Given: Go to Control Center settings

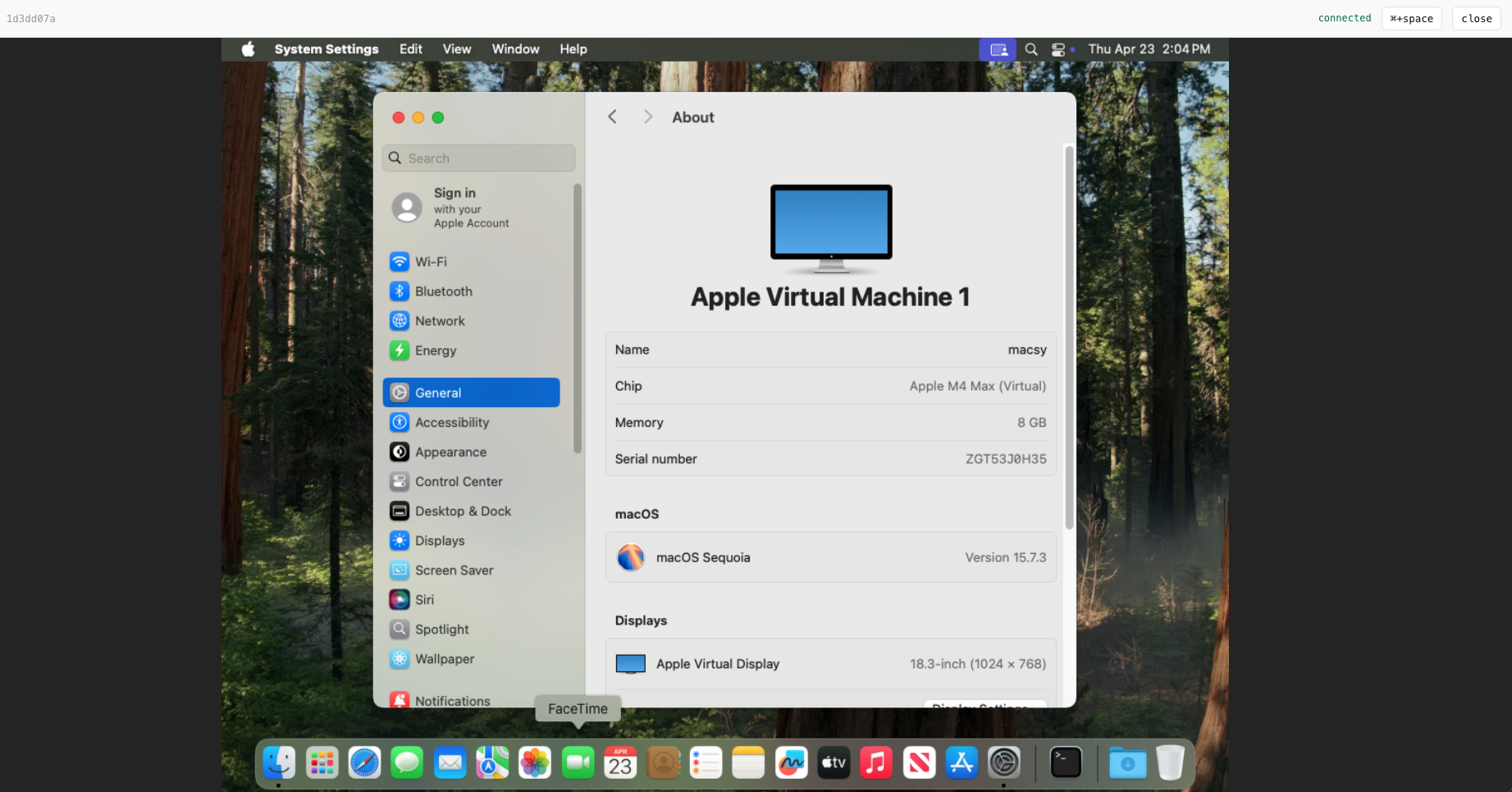Looking at the screenshot, I should 458,482.
